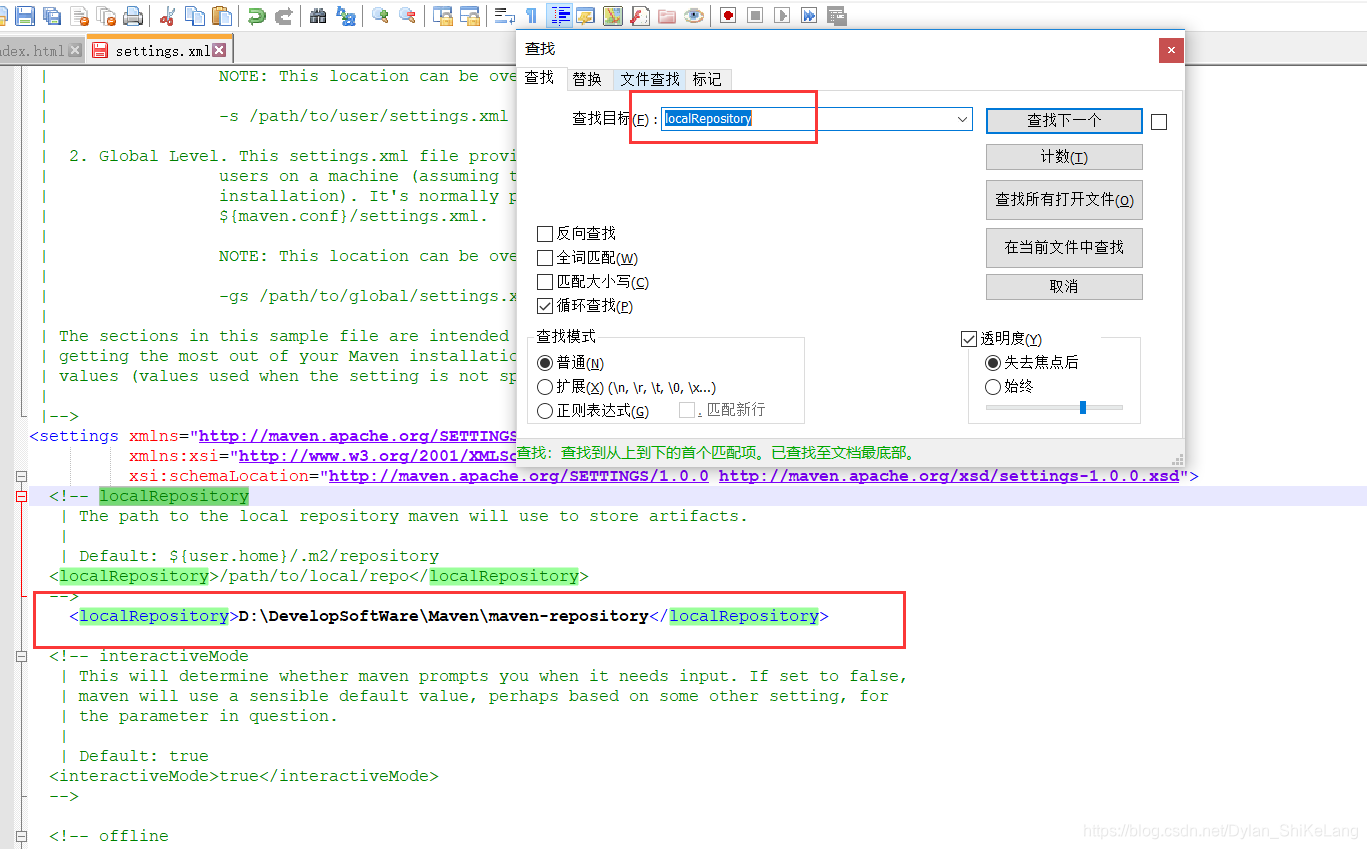
Task: Click the Copy toolbar icon
Action: 196,16
